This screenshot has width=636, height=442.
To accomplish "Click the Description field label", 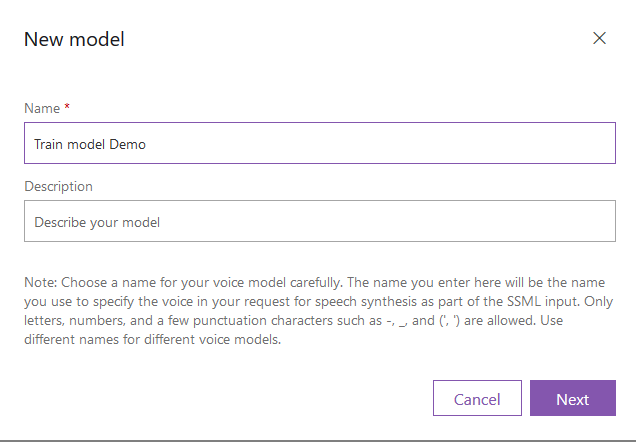I will 58,186.
